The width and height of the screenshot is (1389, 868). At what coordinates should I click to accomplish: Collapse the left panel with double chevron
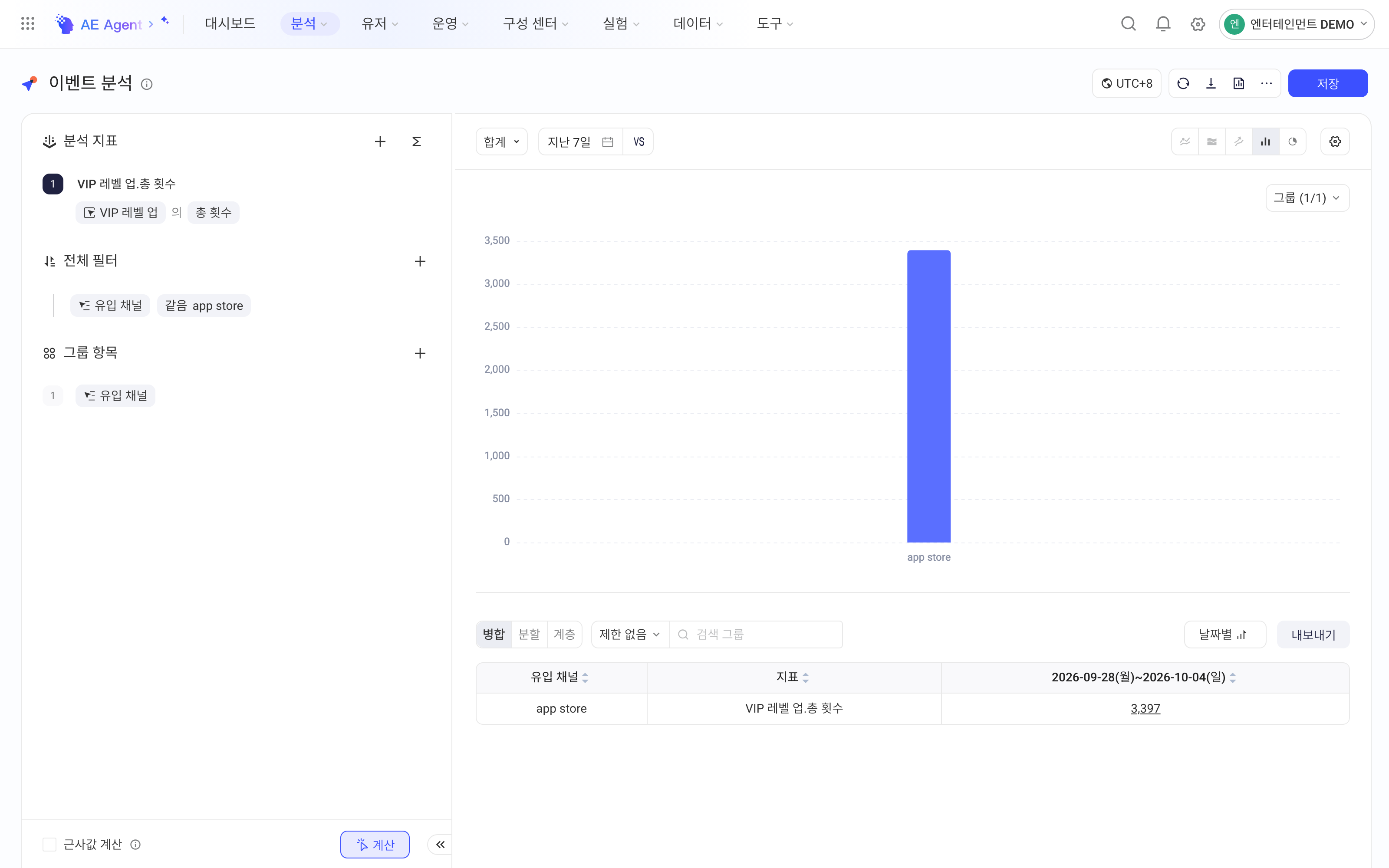click(440, 844)
